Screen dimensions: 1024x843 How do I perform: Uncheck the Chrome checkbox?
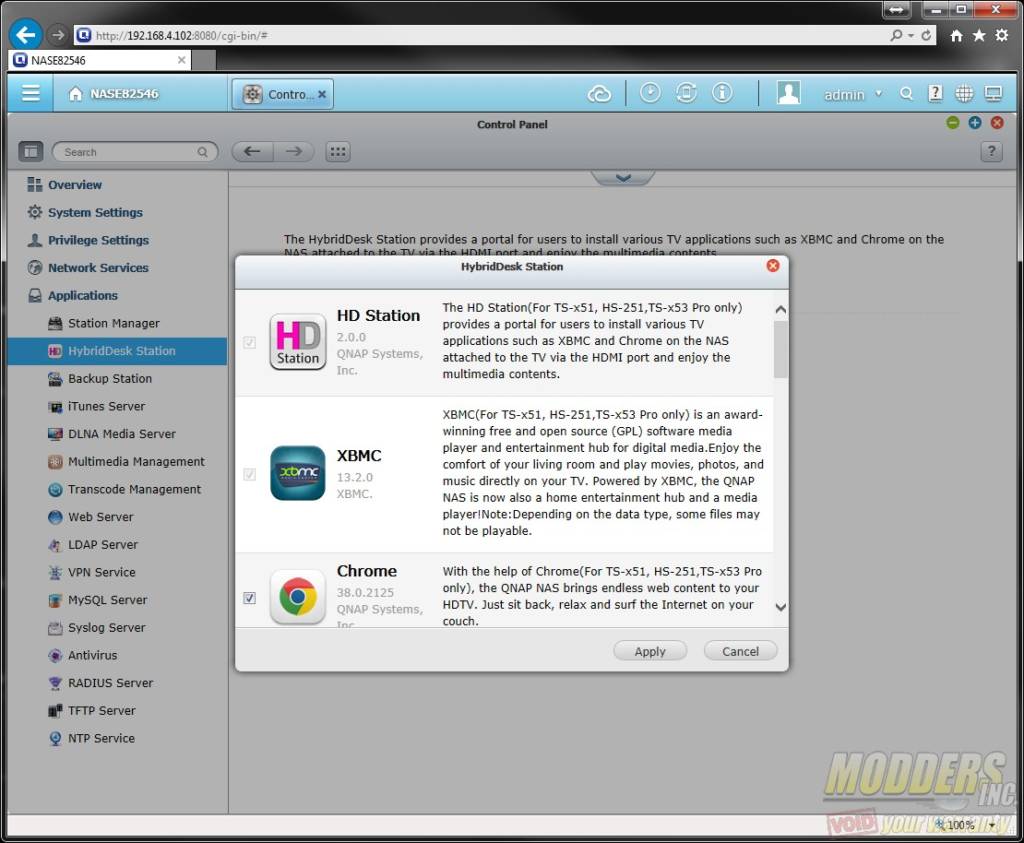pyautogui.click(x=249, y=597)
